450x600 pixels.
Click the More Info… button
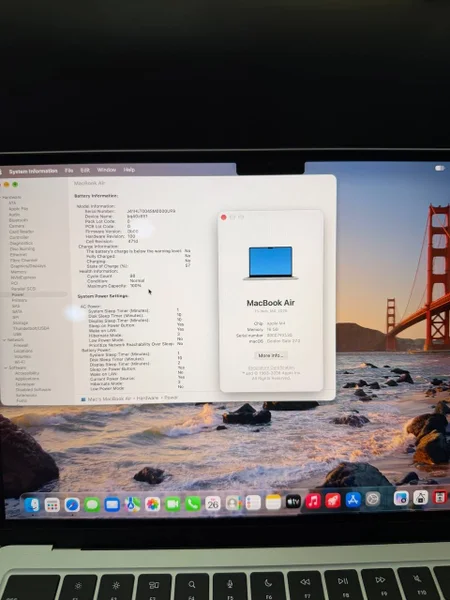point(271,355)
